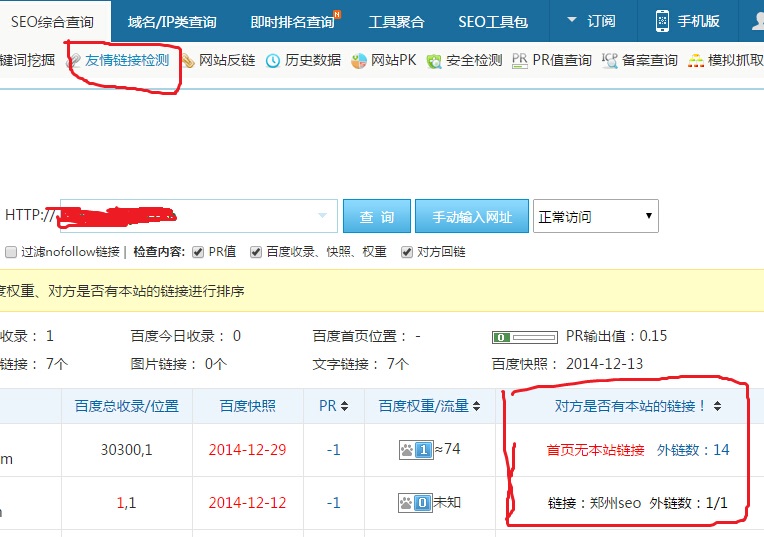Screen dimensions: 764x537
Task: Click the 百度总收录/位置 column header
Action: (127, 406)
